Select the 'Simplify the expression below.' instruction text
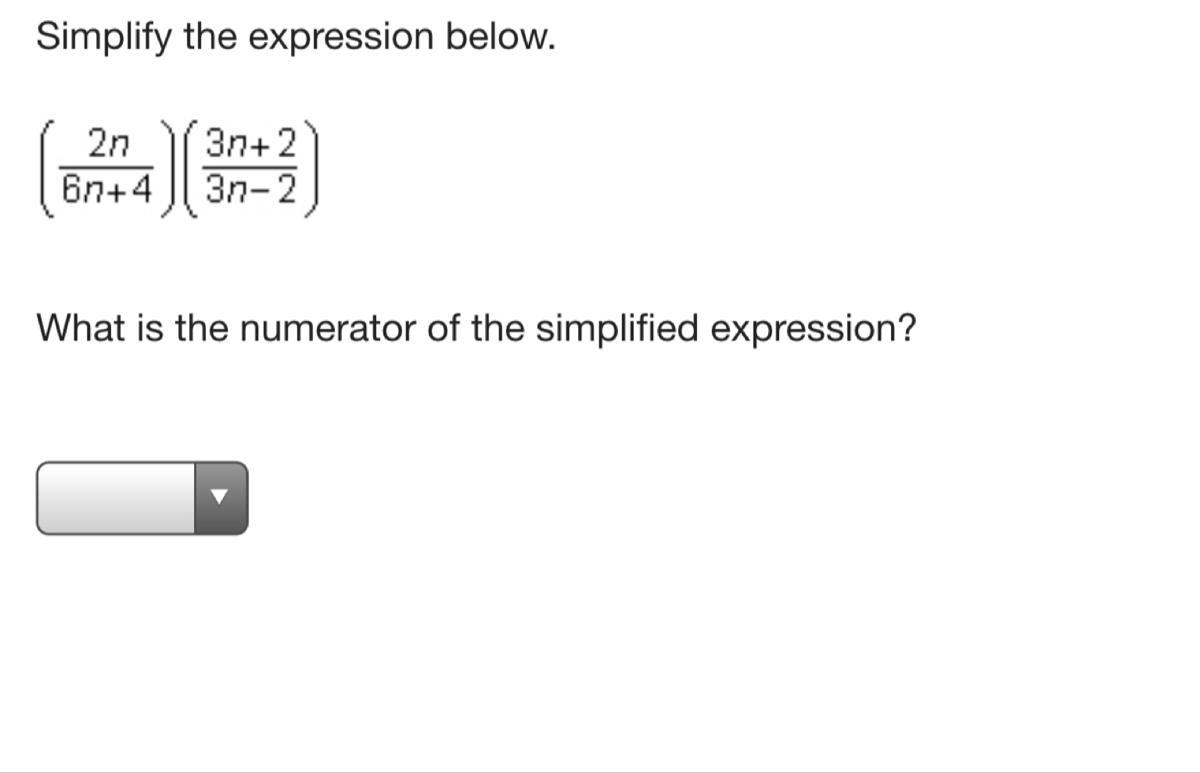Image resolution: width=1200 pixels, height=773 pixels. (x=295, y=38)
